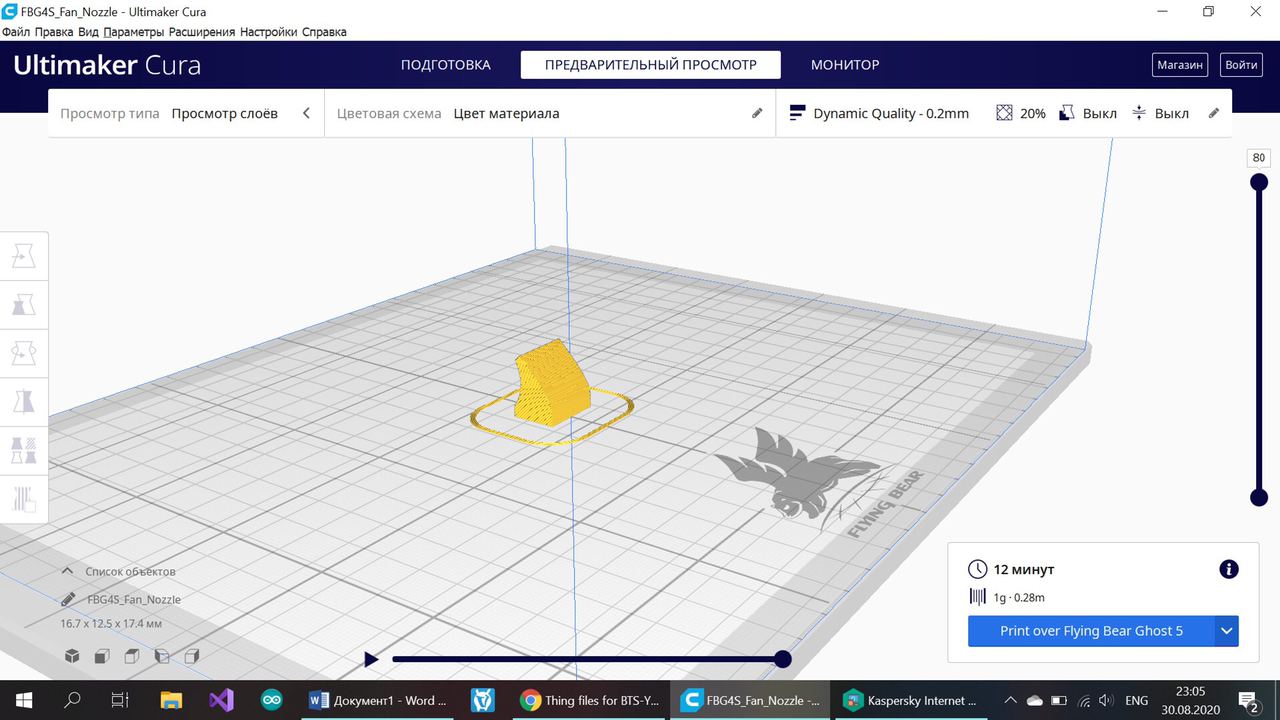Open Arduino IDE from taskbar
1280x720 pixels.
pyautogui.click(x=271, y=700)
